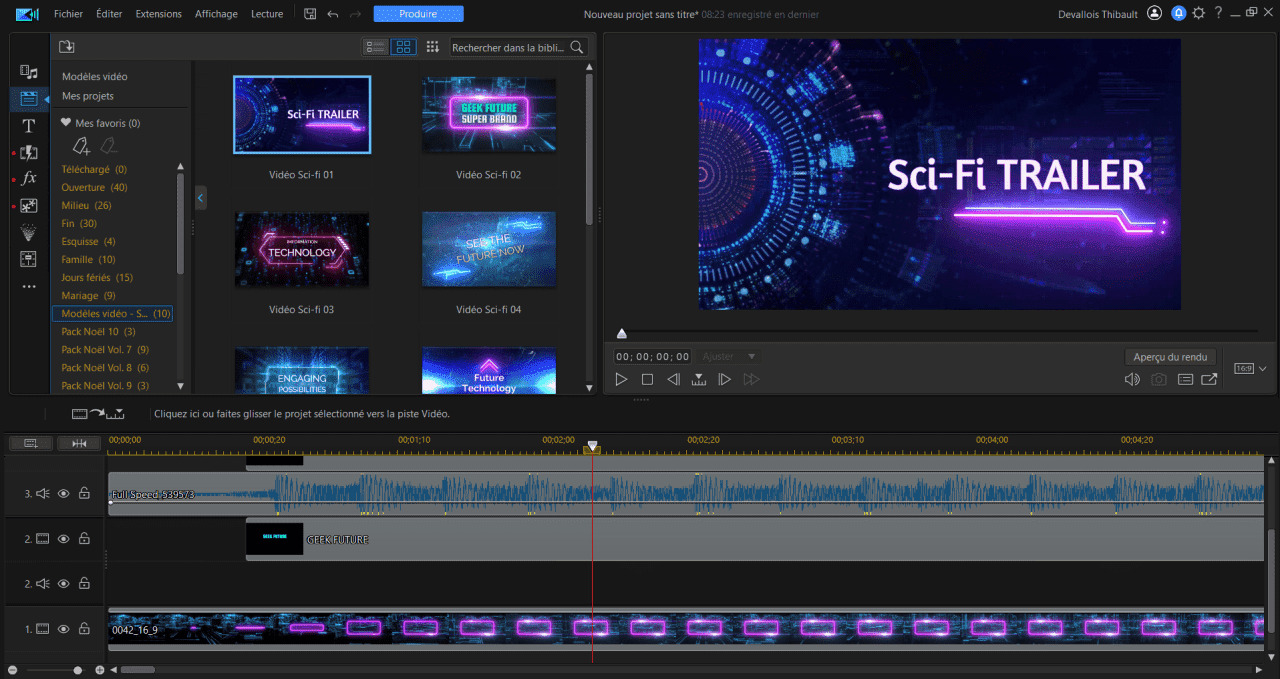Image resolution: width=1280 pixels, height=679 pixels.
Task: Click the add new tag icon
Action: (82, 146)
